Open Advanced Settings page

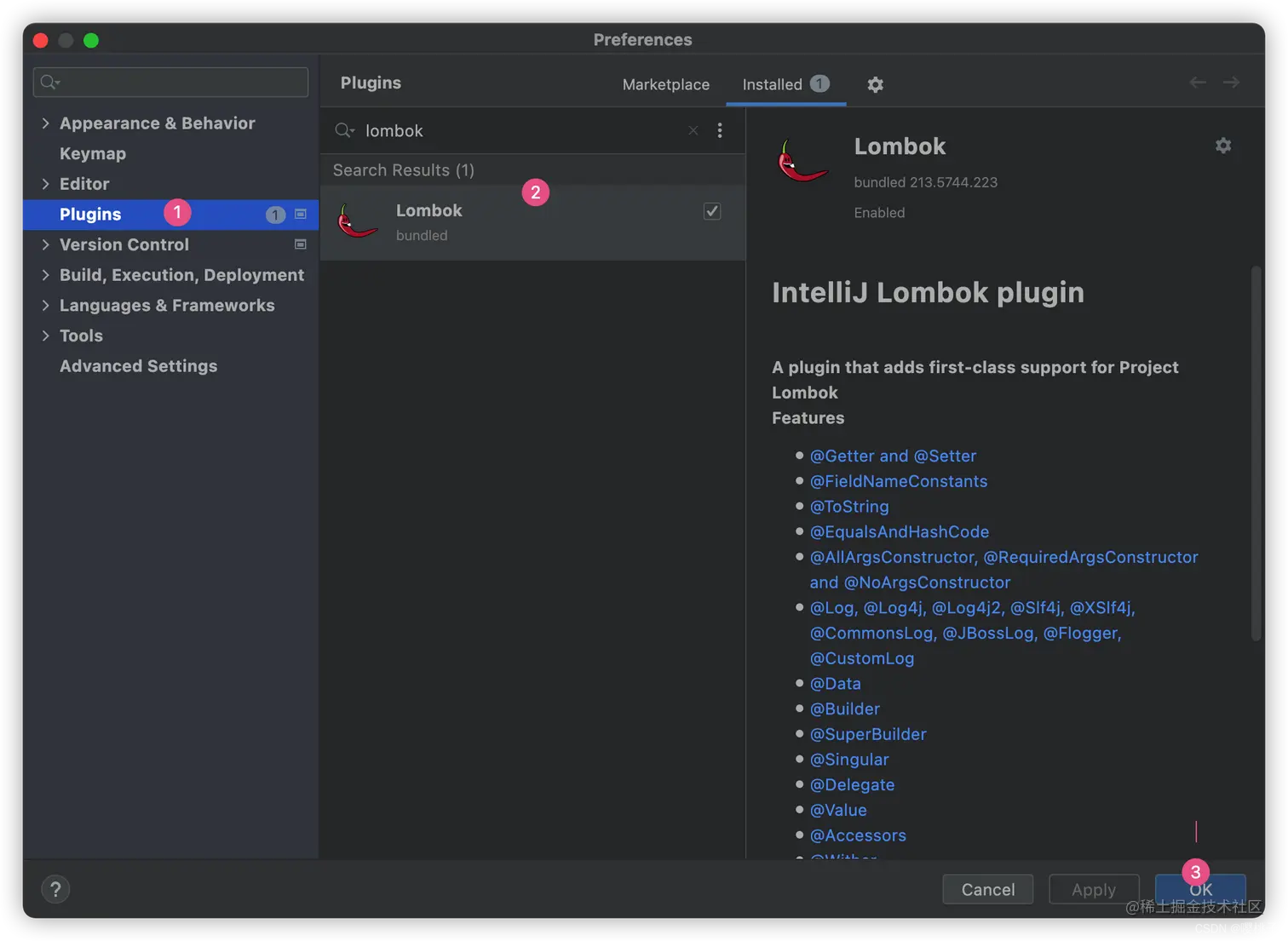[138, 366]
